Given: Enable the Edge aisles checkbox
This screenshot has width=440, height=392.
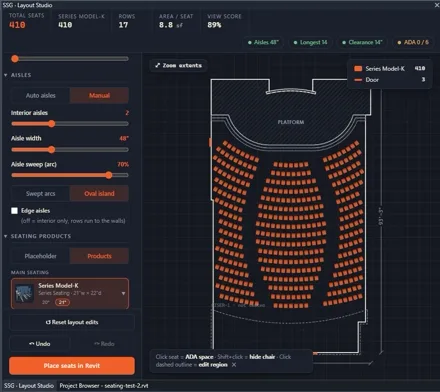Looking at the screenshot, I should click(14, 211).
